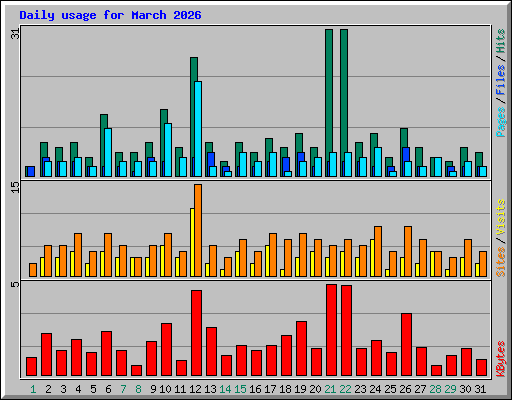Click the red KBytes bar for day 21
Image resolution: width=512 pixels, height=400 pixels.
[x=331, y=330]
